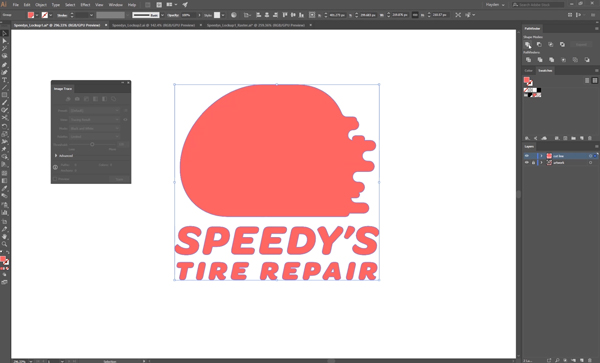Hide the cut line layer
Viewport: 600px width, 363px height.
pos(527,156)
